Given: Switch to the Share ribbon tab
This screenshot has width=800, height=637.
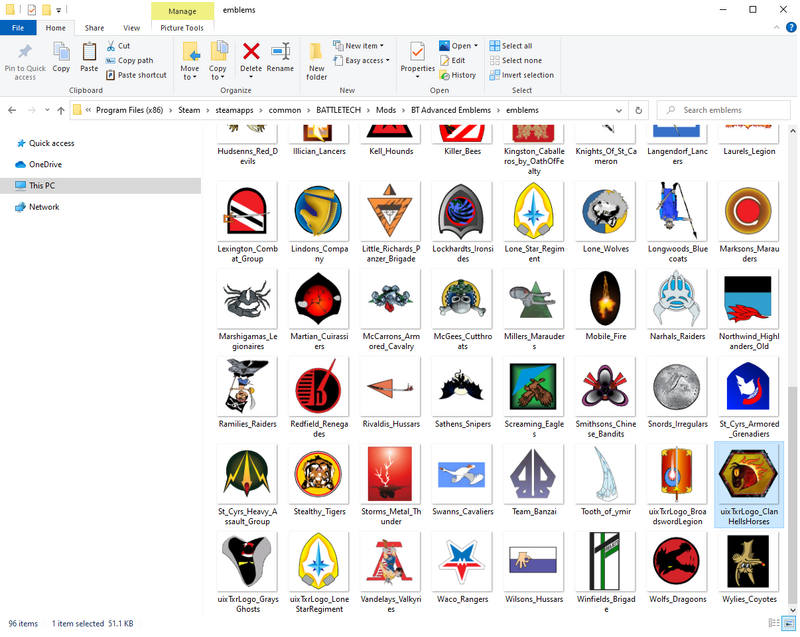Looking at the screenshot, I should click(94, 28).
